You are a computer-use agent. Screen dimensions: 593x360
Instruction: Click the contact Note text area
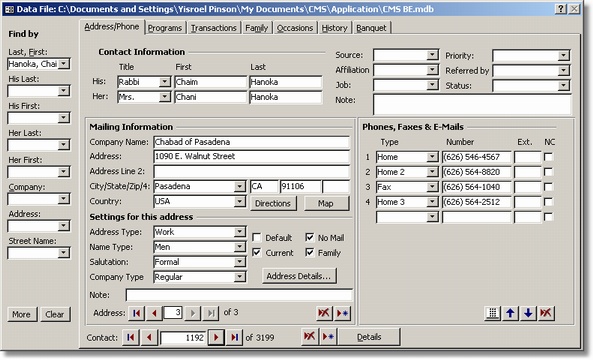click(x=472, y=104)
